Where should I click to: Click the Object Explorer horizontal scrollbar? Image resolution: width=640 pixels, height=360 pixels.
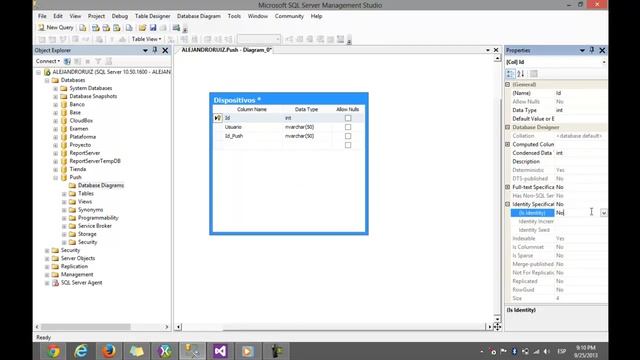pyautogui.click(x=102, y=327)
